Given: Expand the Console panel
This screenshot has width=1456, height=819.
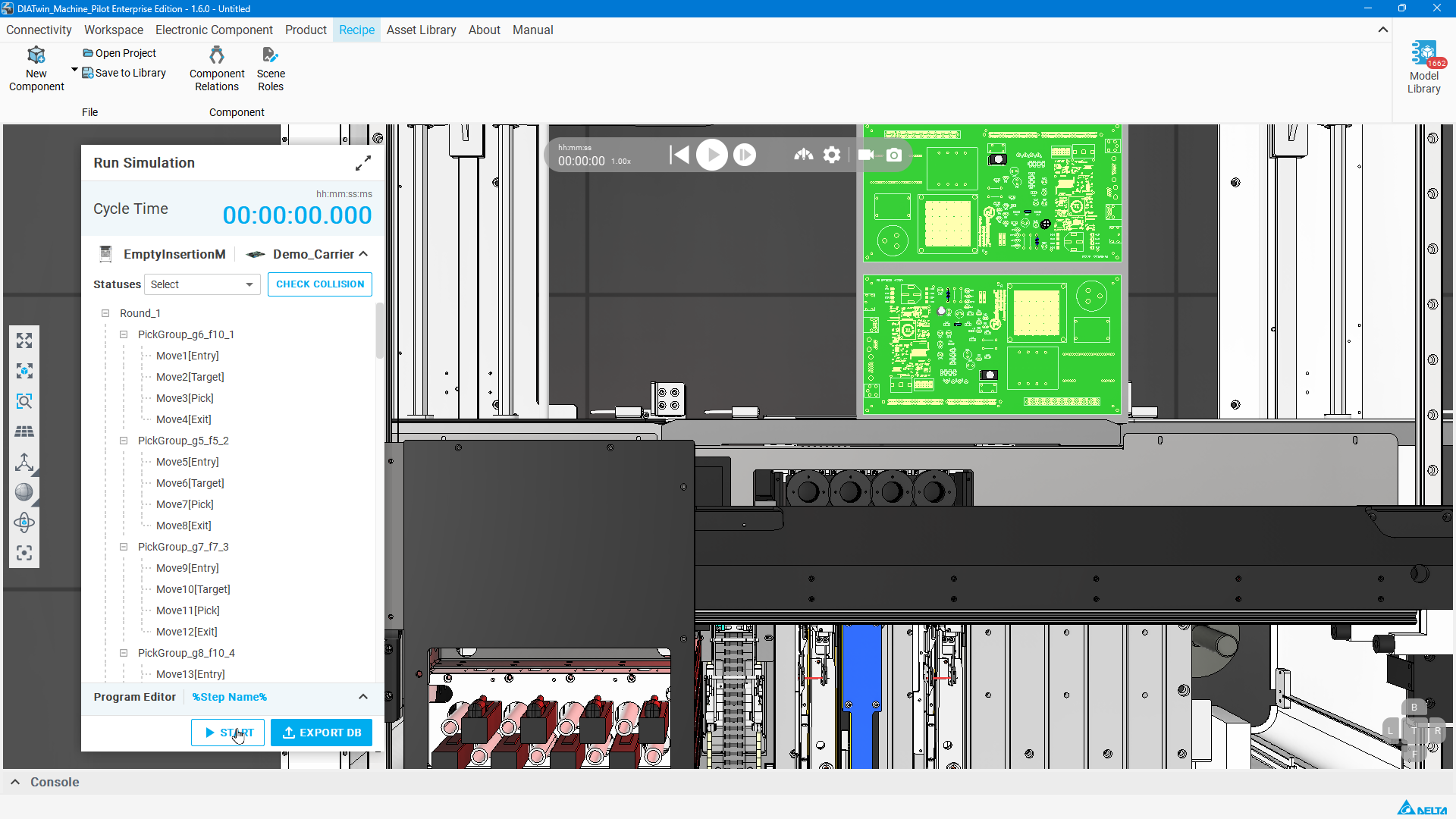Looking at the screenshot, I should [15, 782].
